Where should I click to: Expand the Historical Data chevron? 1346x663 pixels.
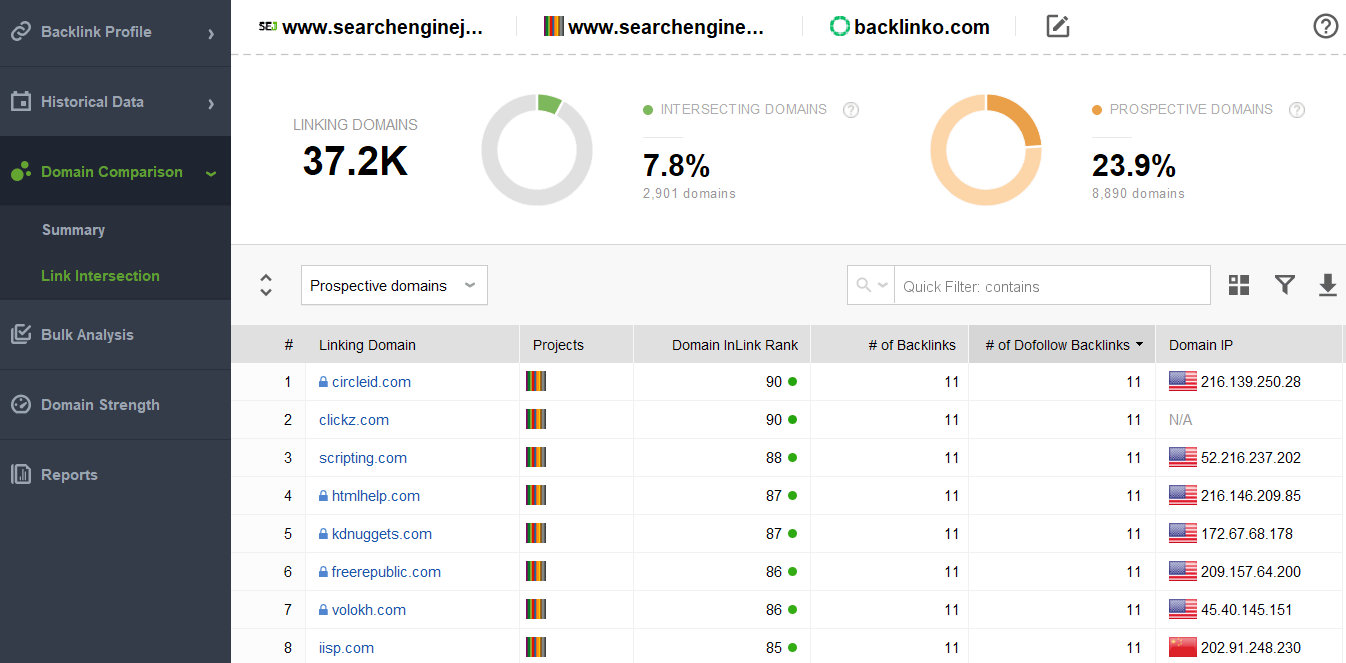211,103
